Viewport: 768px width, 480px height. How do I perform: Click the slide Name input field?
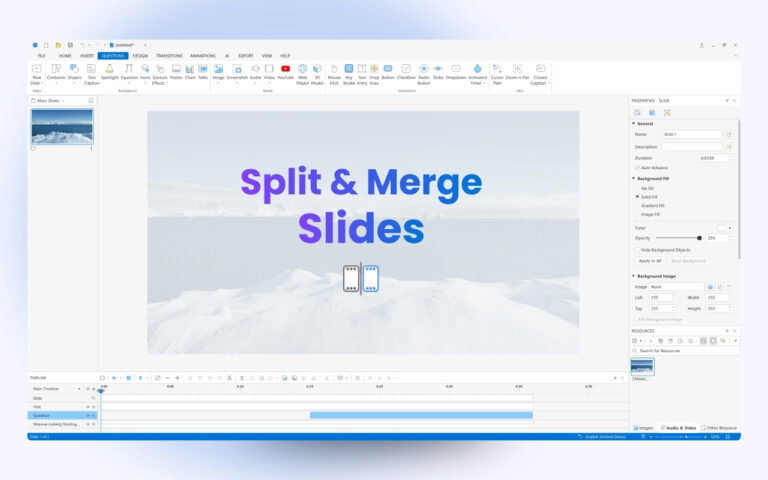pyautogui.click(x=692, y=134)
